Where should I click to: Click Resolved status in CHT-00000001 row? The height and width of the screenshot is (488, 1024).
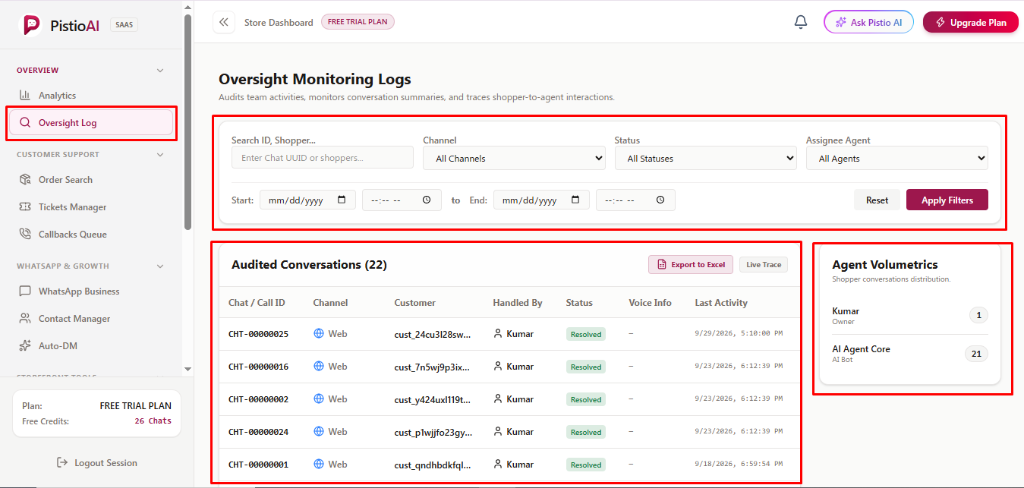click(x=586, y=465)
